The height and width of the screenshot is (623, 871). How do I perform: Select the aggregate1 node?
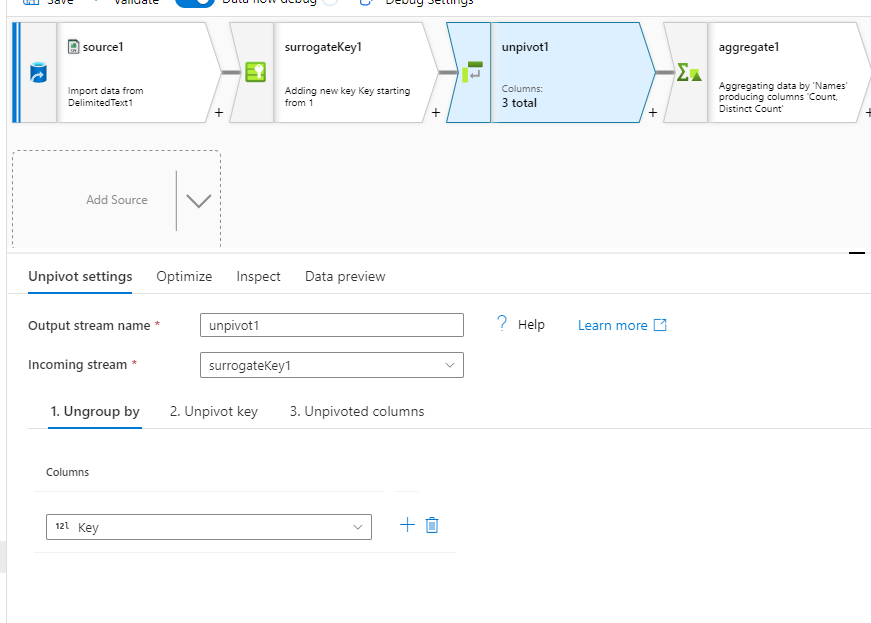click(767, 73)
